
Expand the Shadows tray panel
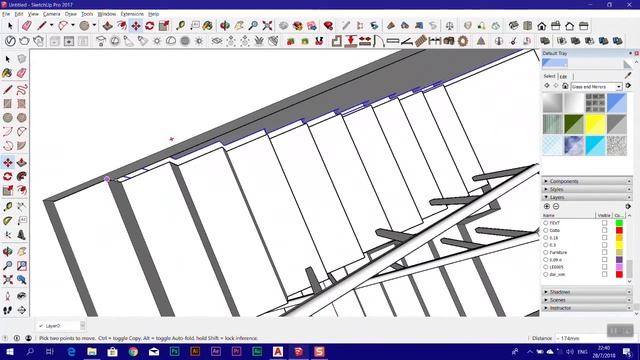click(x=587, y=292)
